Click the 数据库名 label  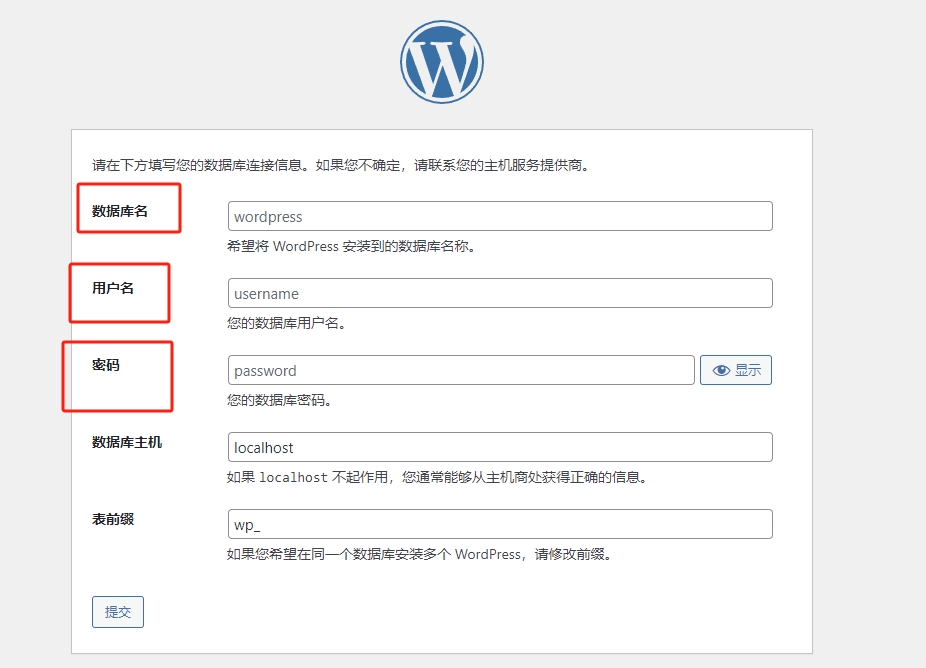(x=119, y=211)
